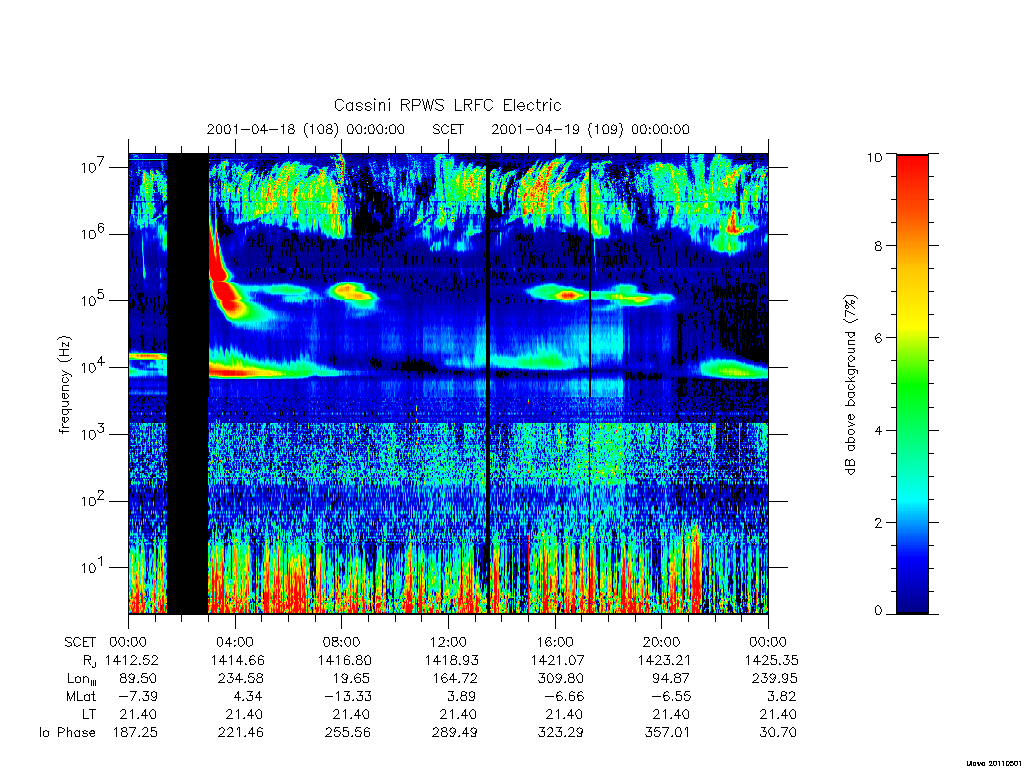Click the red top of the color scale bar

pyautogui.click(x=912, y=161)
